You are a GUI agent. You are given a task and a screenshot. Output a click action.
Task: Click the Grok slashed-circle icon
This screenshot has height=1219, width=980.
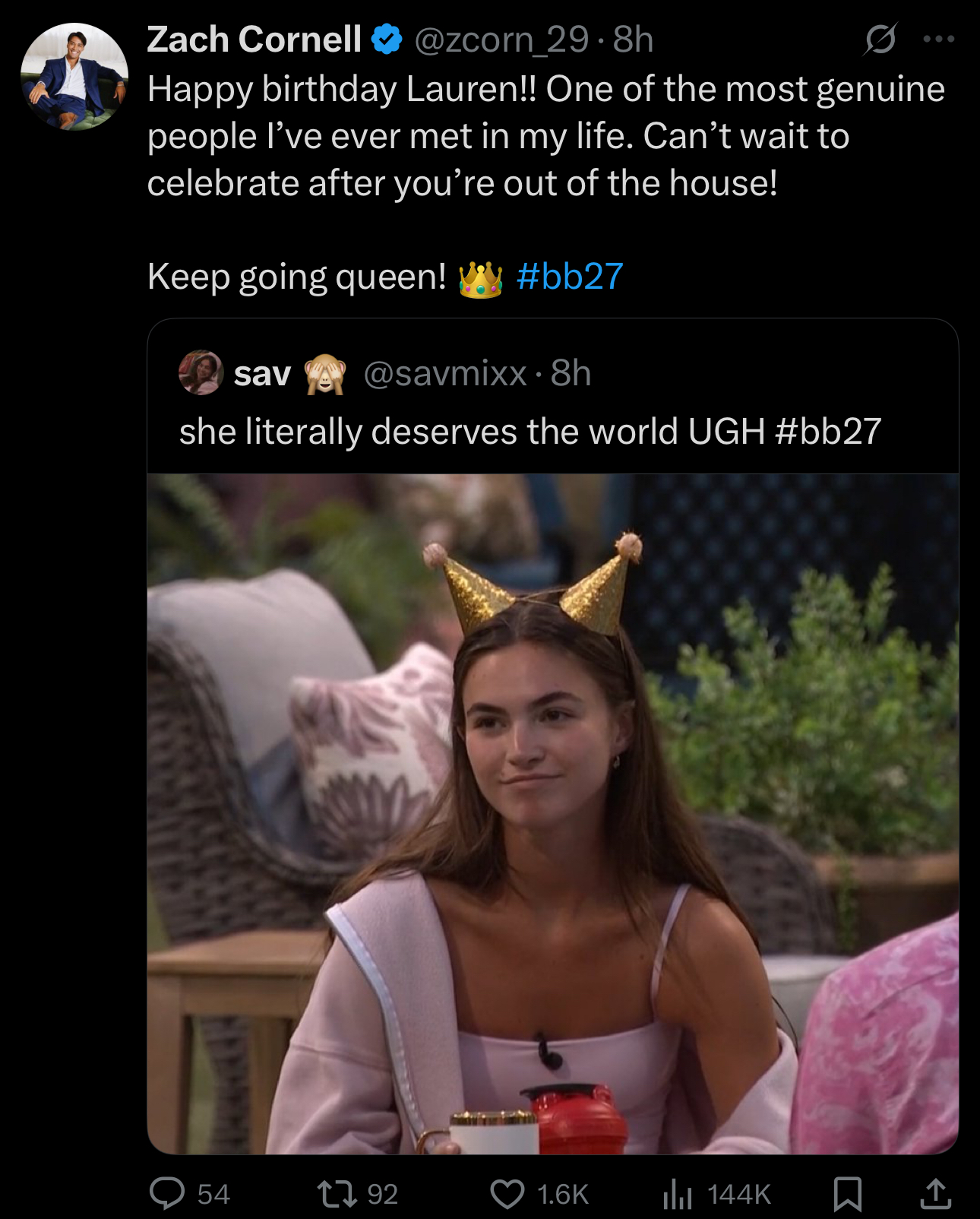tap(880, 39)
